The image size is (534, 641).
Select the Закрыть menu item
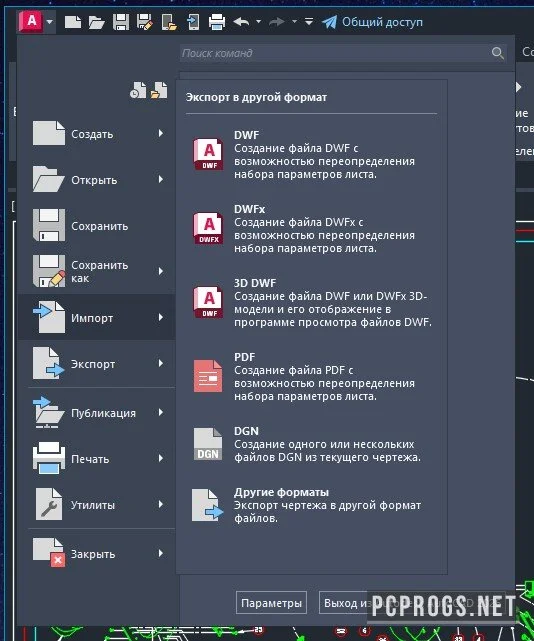98,554
